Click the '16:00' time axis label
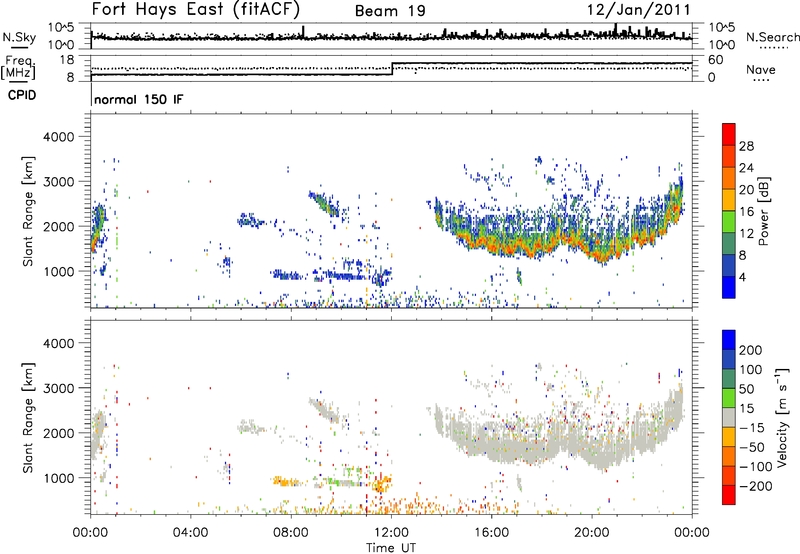Image resolution: width=800 pixels, height=554 pixels. click(x=491, y=533)
